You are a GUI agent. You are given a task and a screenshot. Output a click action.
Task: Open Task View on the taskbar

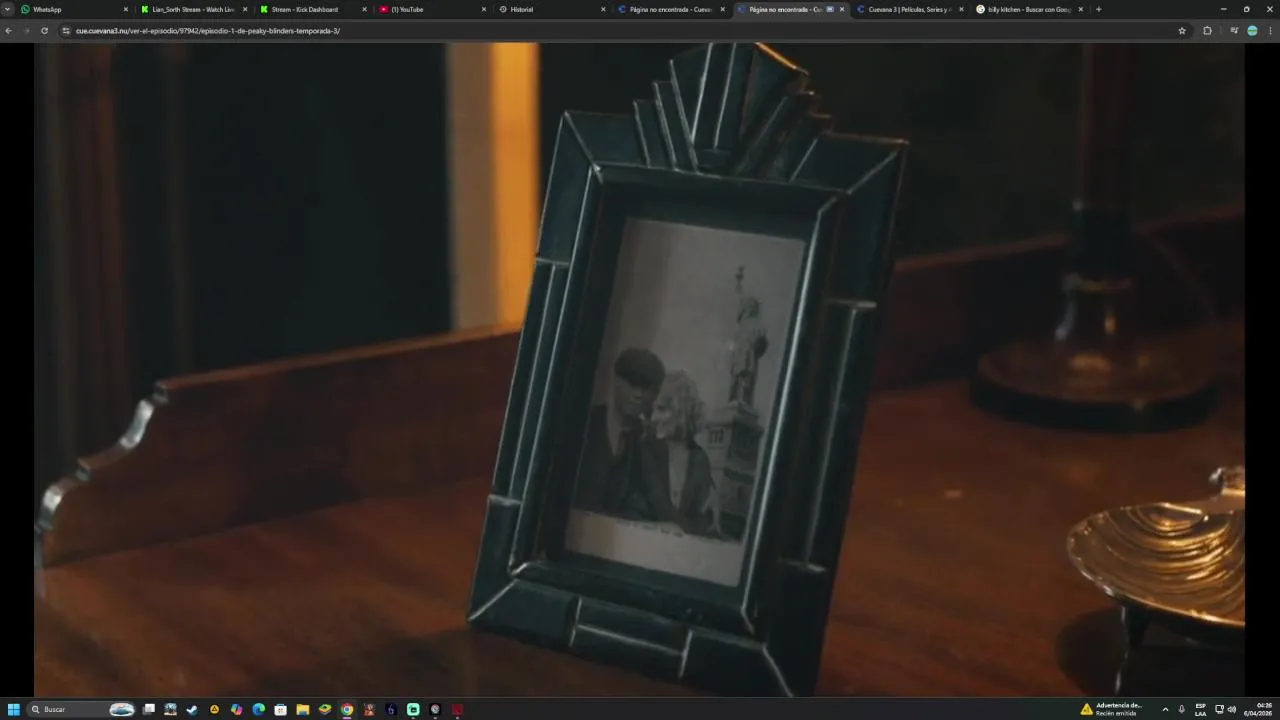[x=149, y=709]
